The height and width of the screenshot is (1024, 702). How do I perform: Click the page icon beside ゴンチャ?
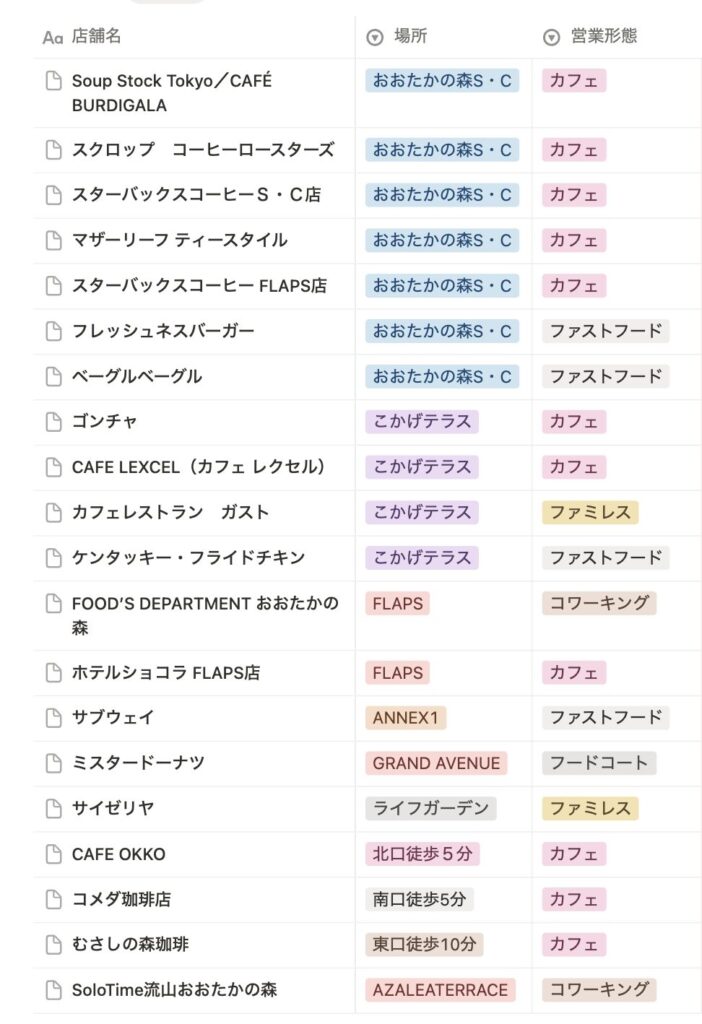pos(54,422)
